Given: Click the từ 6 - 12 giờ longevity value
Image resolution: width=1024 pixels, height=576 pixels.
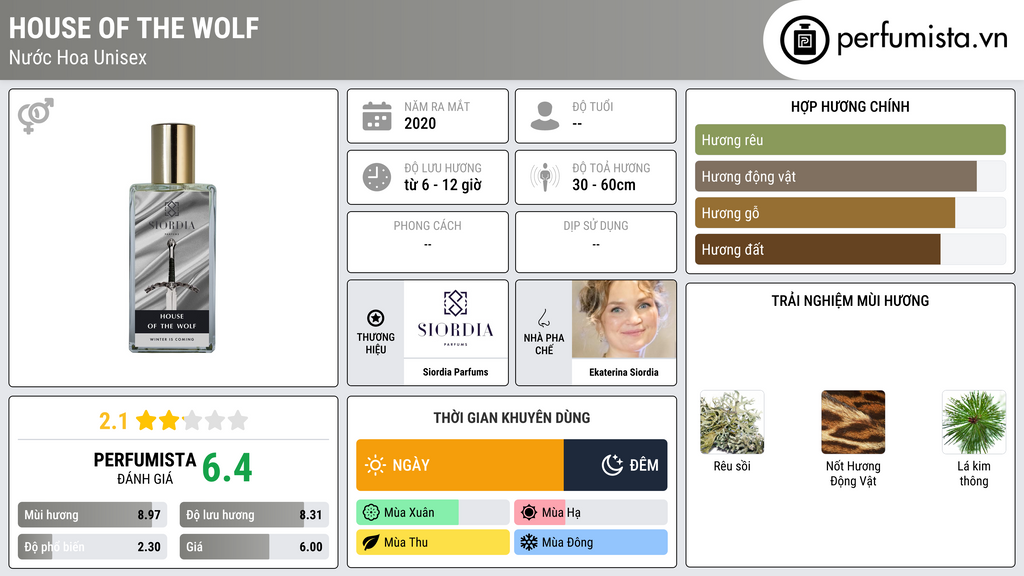Looking at the screenshot, I should pyautogui.click(x=443, y=185).
